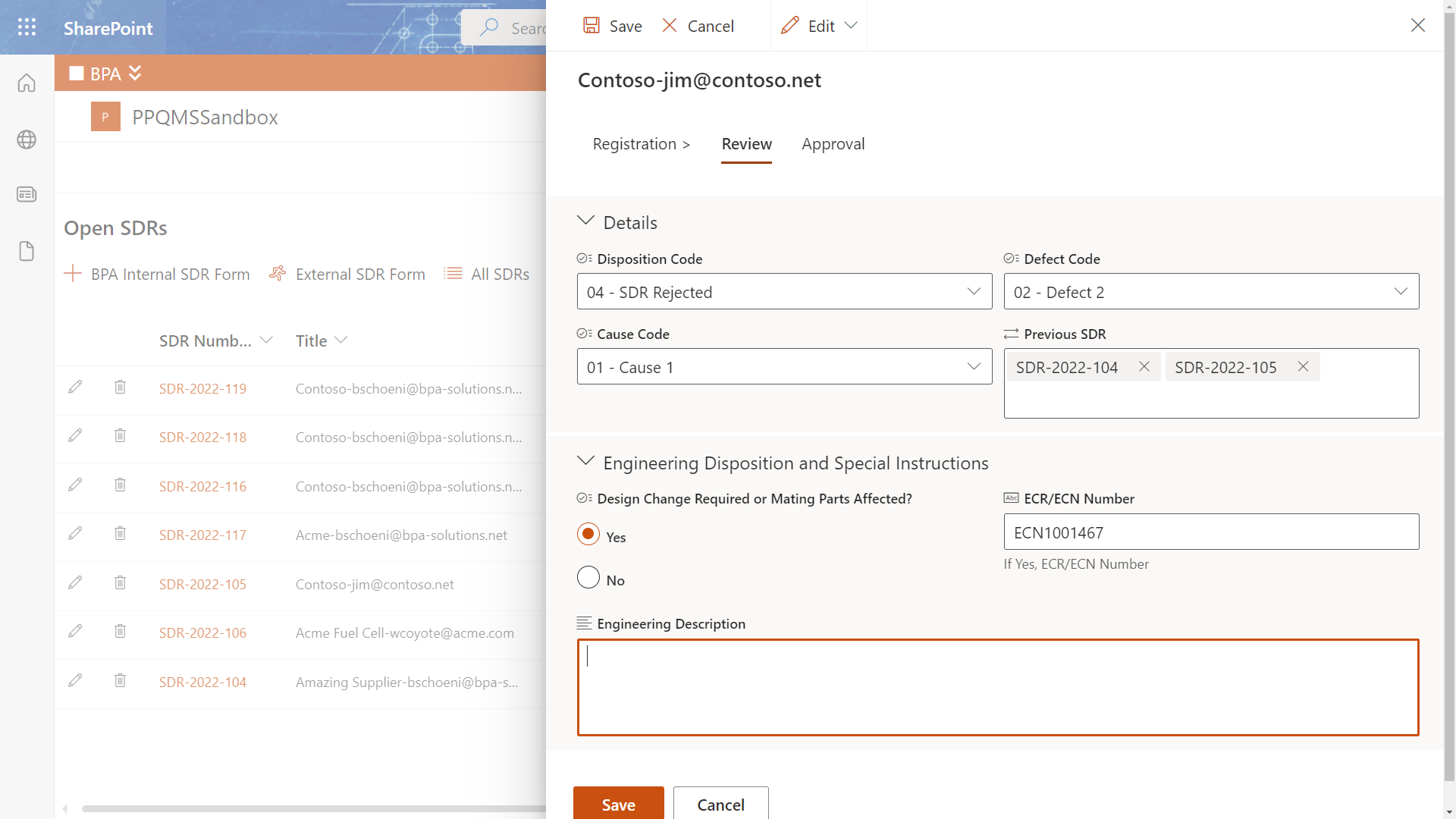Click Save in the top toolbar
This screenshot has height=819, width=1456.
click(x=613, y=26)
